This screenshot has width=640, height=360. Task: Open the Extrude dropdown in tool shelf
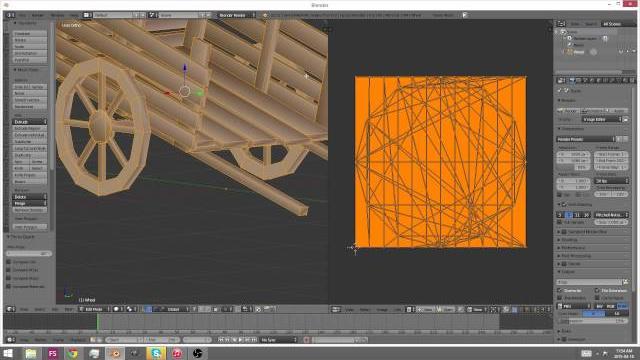point(30,122)
